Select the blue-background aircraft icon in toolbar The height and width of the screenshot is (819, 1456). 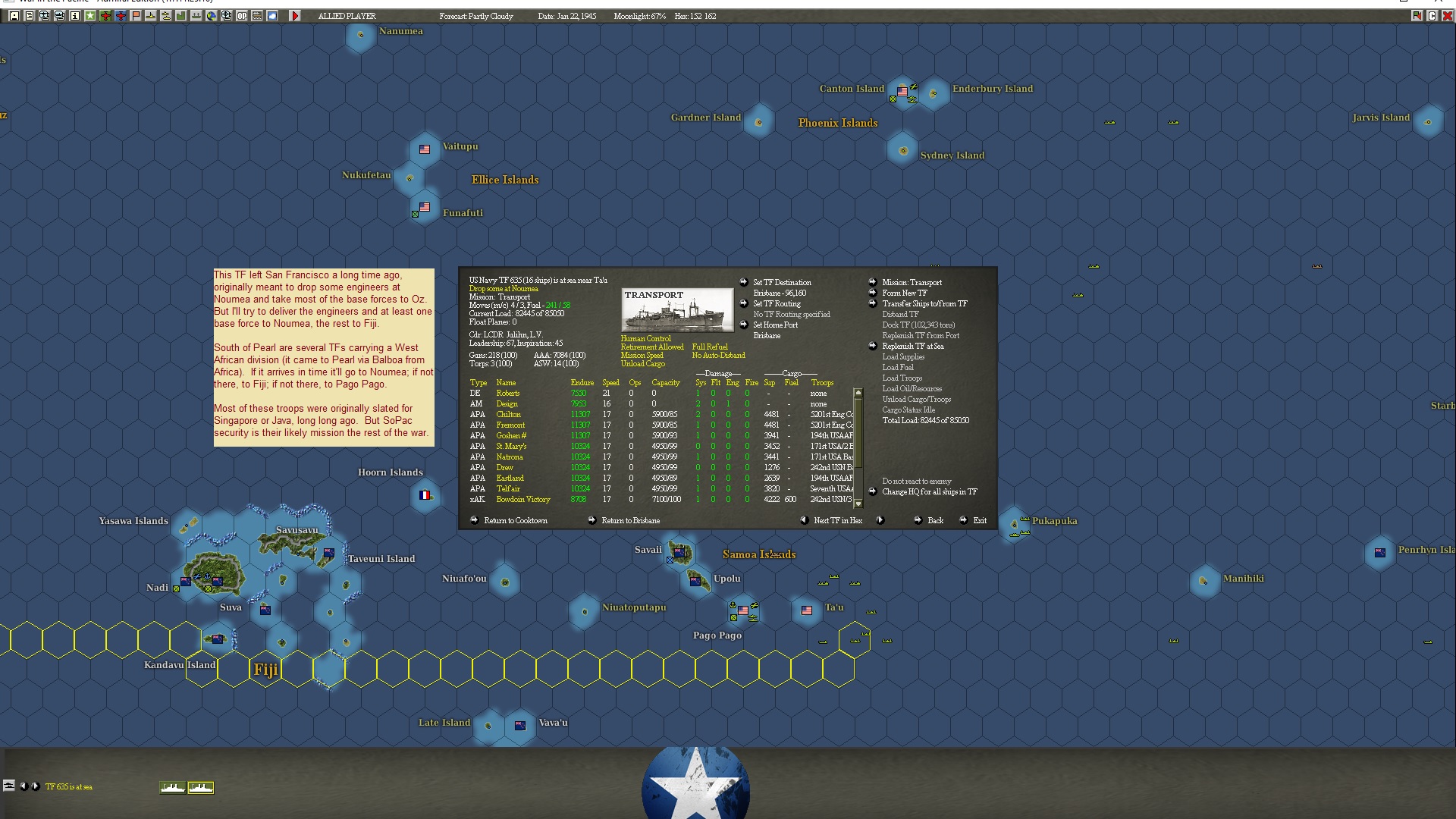tap(121, 16)
